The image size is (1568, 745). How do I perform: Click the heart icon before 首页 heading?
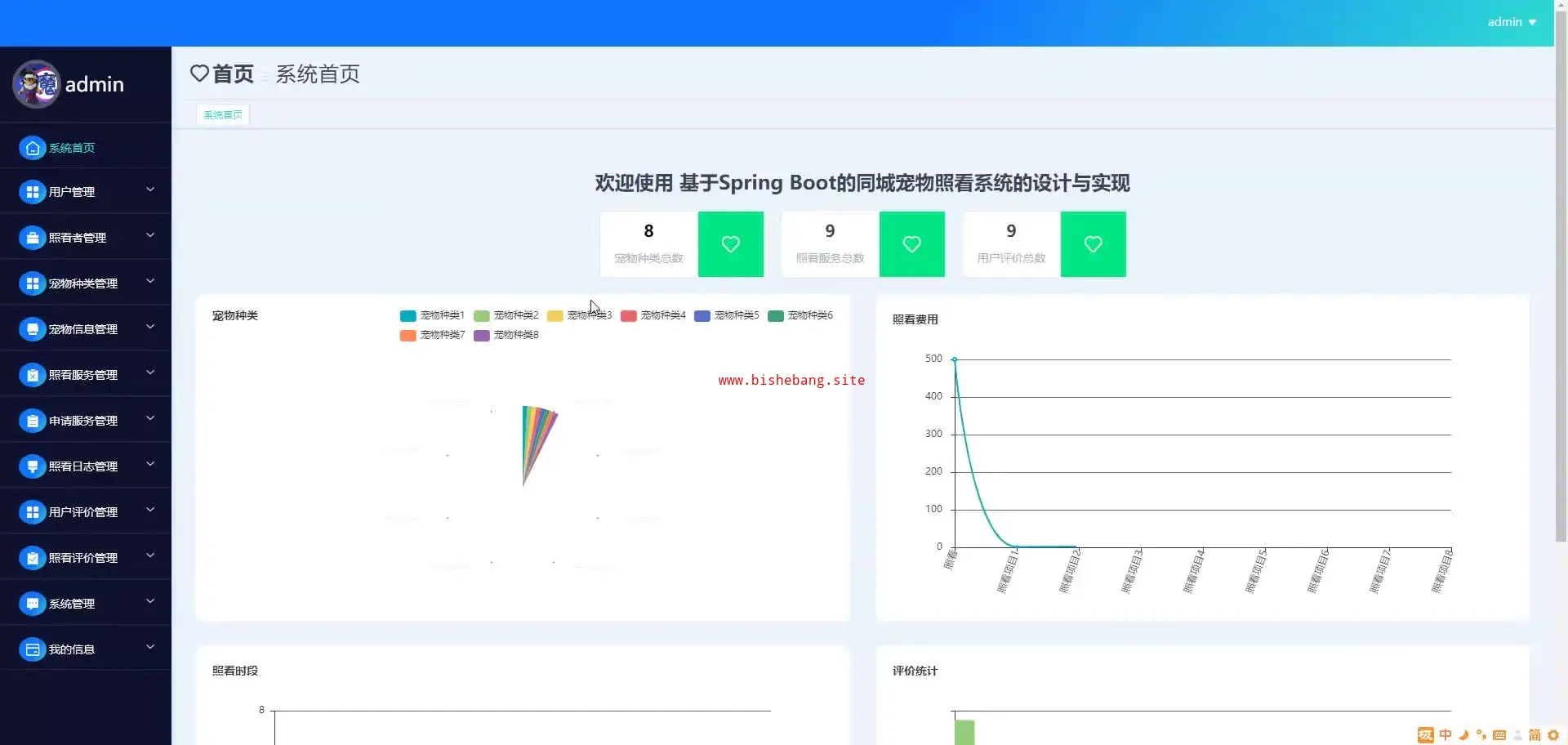[199, 74]
